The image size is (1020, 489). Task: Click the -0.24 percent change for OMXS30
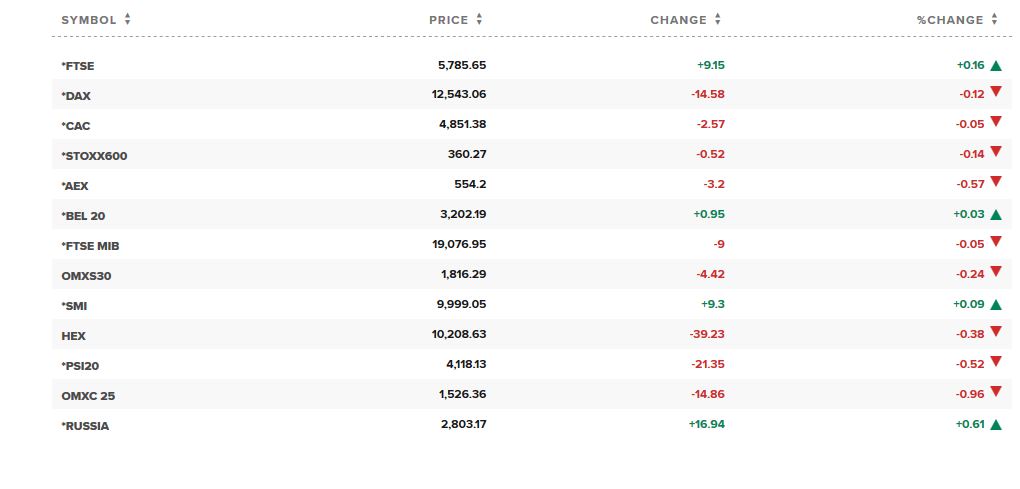pos(970,274)
